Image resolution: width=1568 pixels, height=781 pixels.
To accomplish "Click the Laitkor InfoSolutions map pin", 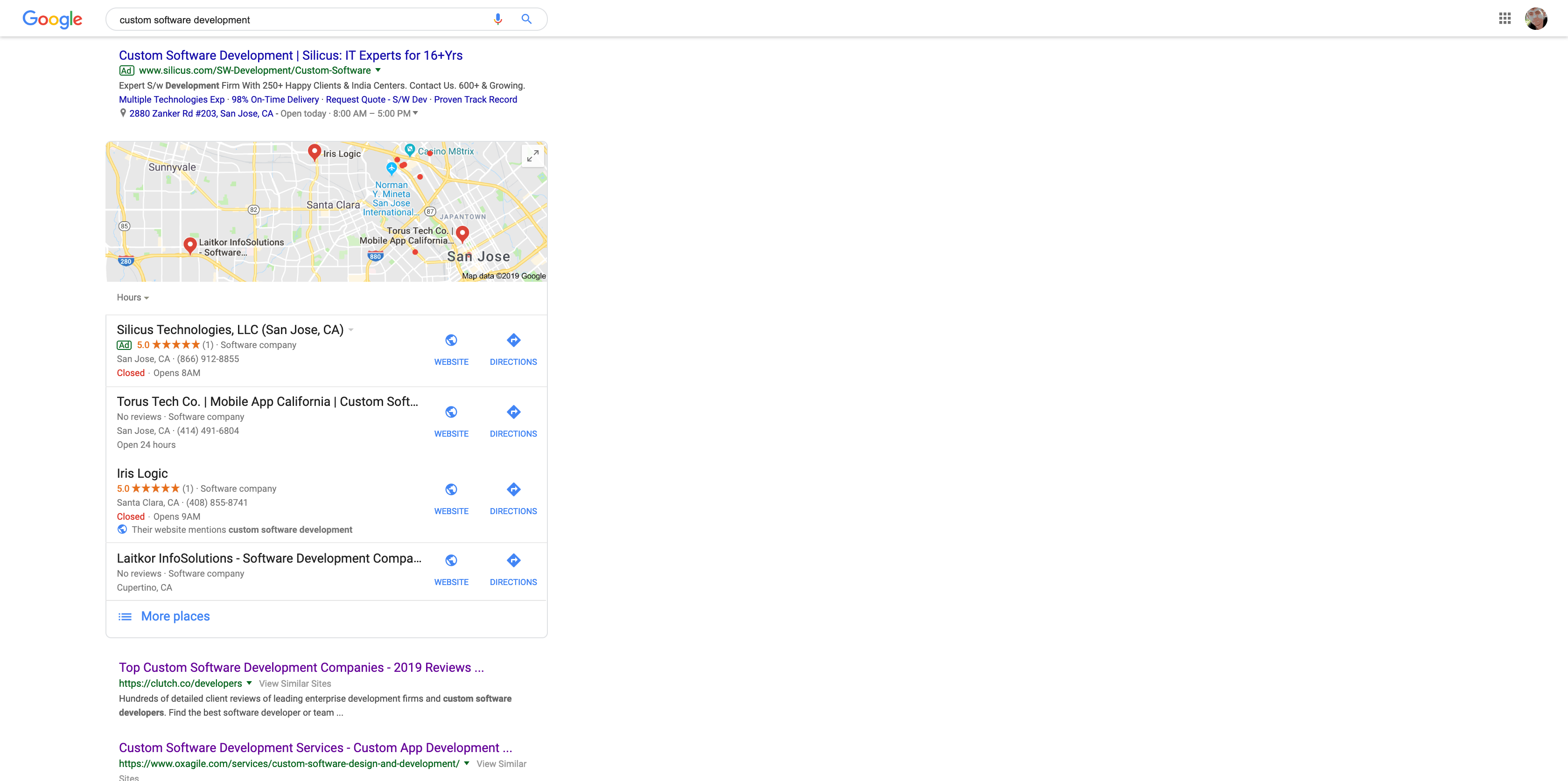I will tap(190, 245).
